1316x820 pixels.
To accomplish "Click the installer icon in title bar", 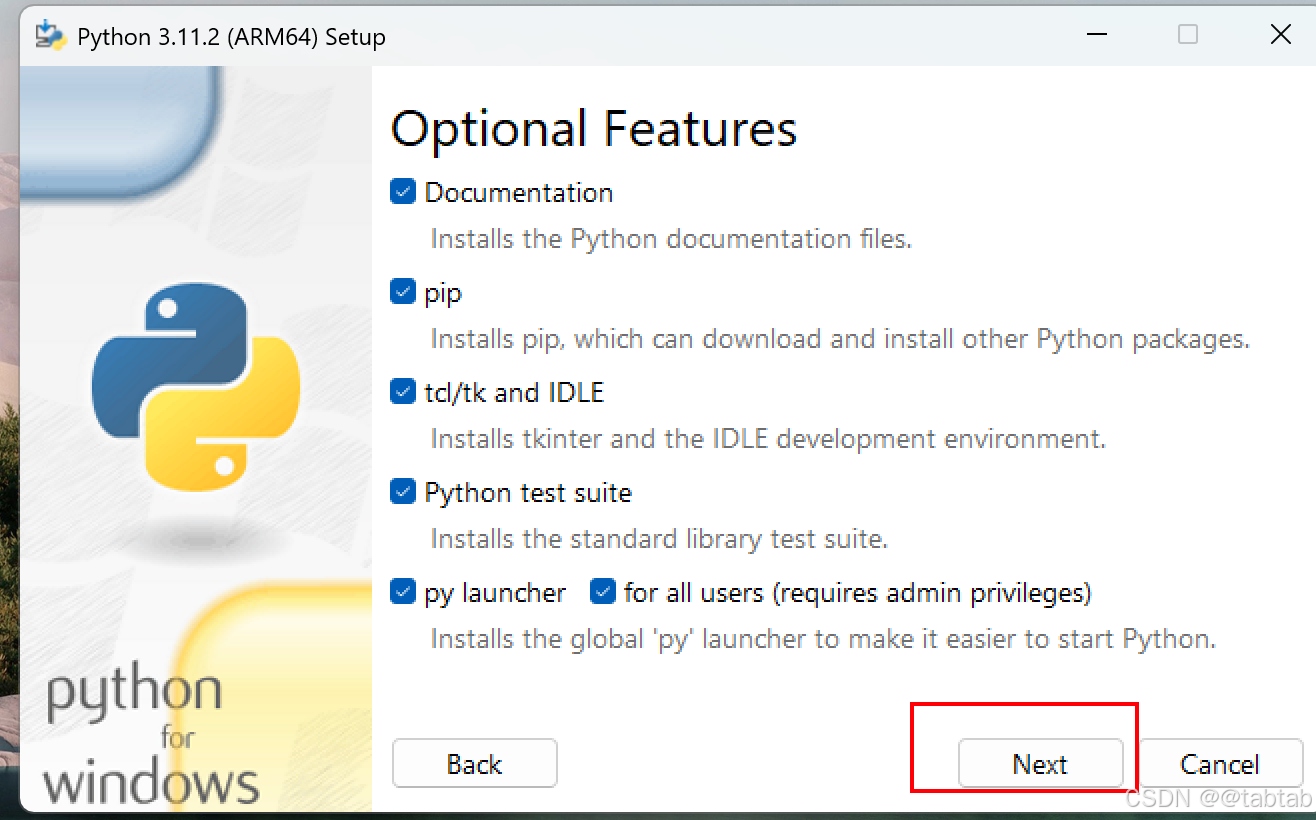I will (x=50, y=36).
